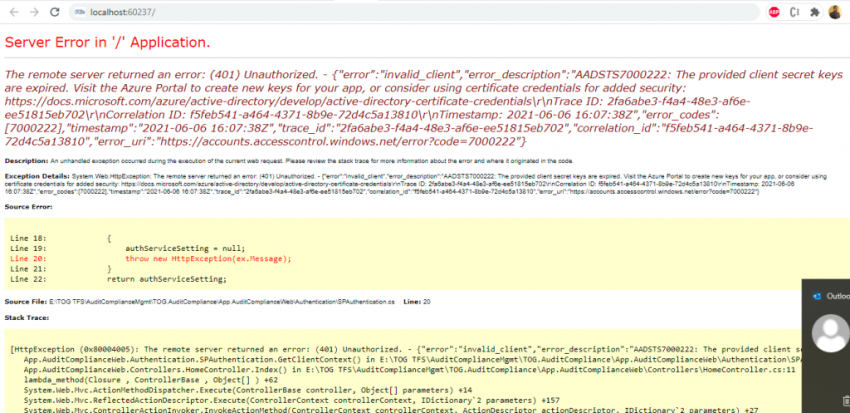Click the 'authServiceSetting = null;' code line
This screenshot has width=850, height=413.
click(185, 248)
